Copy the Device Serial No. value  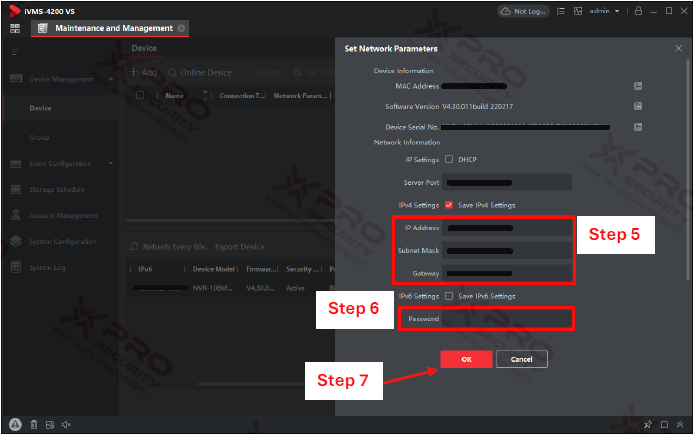pos(638,127)
